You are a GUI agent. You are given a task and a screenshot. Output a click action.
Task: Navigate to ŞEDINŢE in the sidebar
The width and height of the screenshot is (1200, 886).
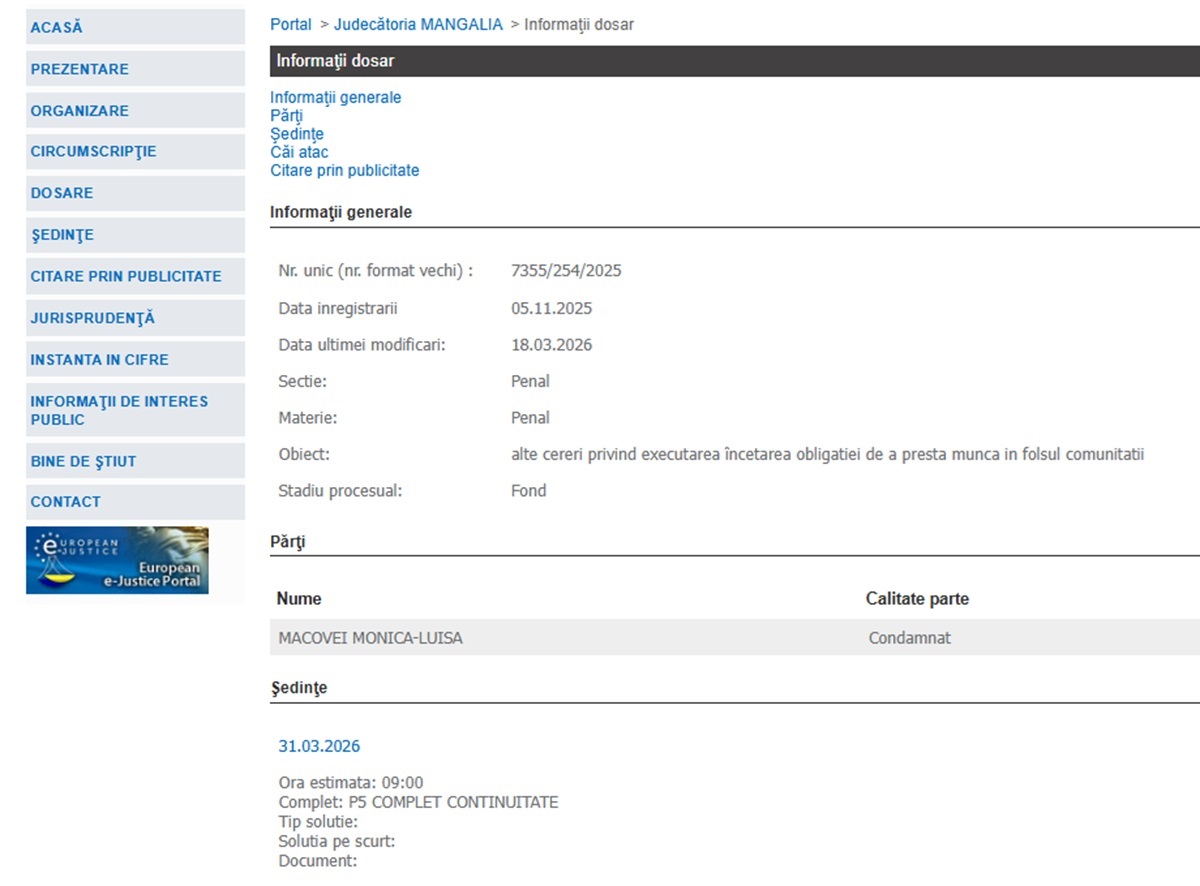click(62, 235)
